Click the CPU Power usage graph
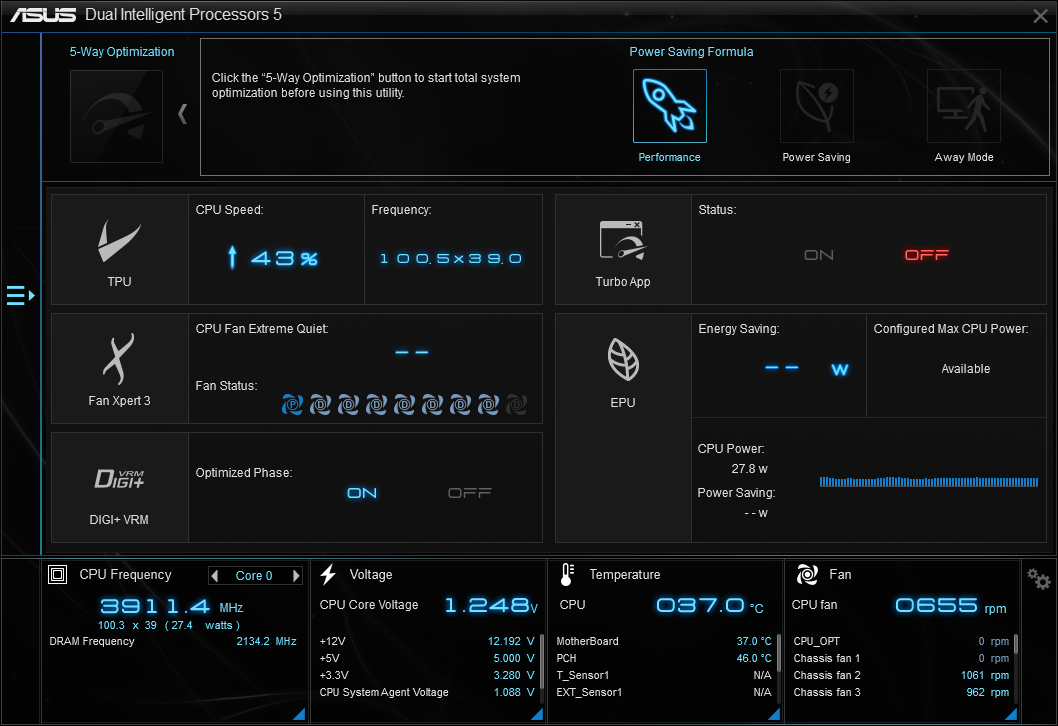This screenshot has height=726, width=1058. point(928,482)
